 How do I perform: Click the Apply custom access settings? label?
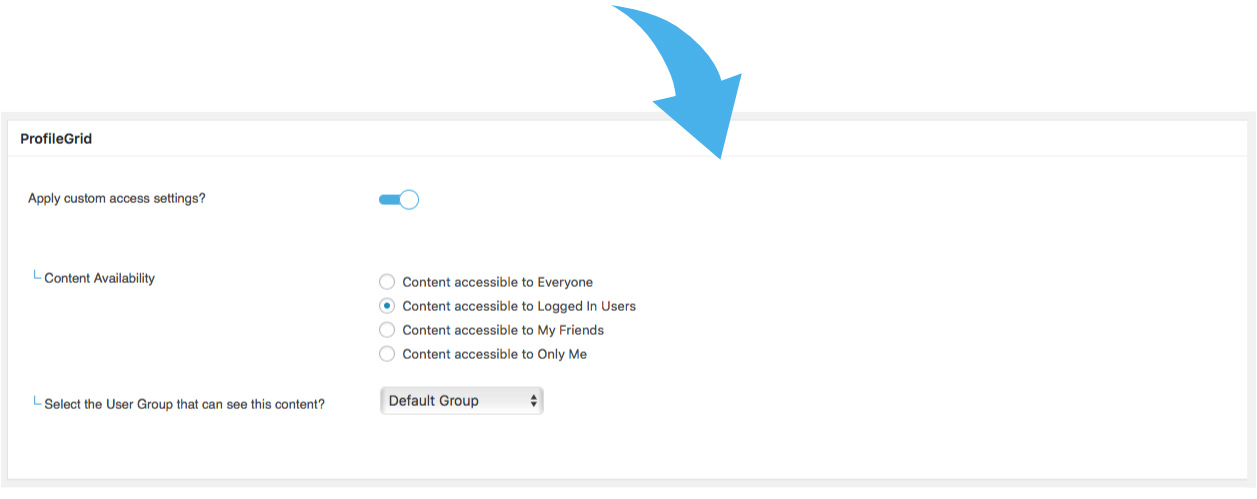point(117,198)
